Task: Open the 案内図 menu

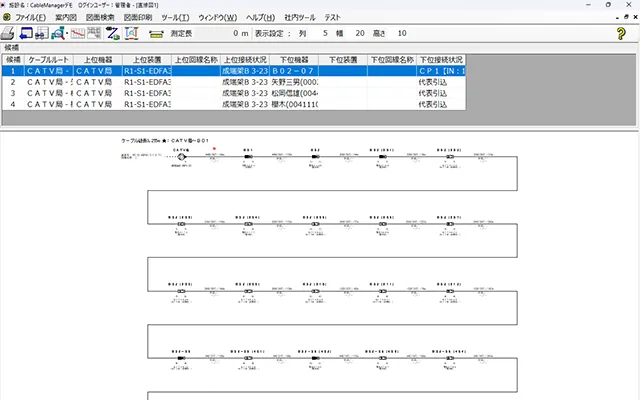Action: click(66, 18)
